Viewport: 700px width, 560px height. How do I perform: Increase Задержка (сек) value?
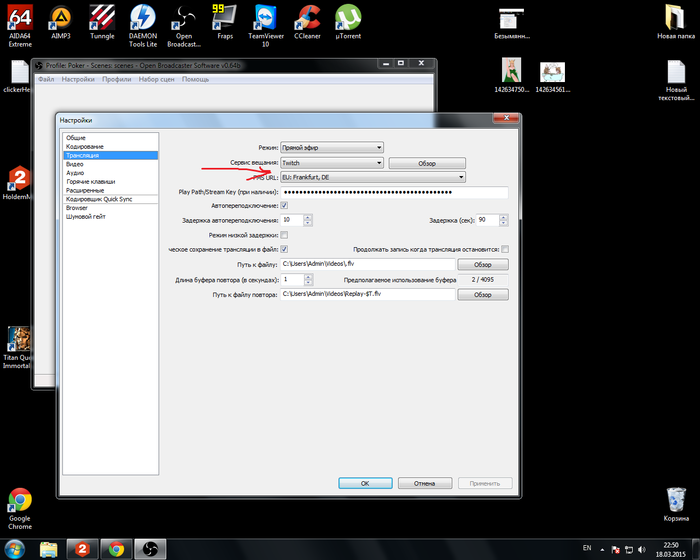[x=504, y=217]
